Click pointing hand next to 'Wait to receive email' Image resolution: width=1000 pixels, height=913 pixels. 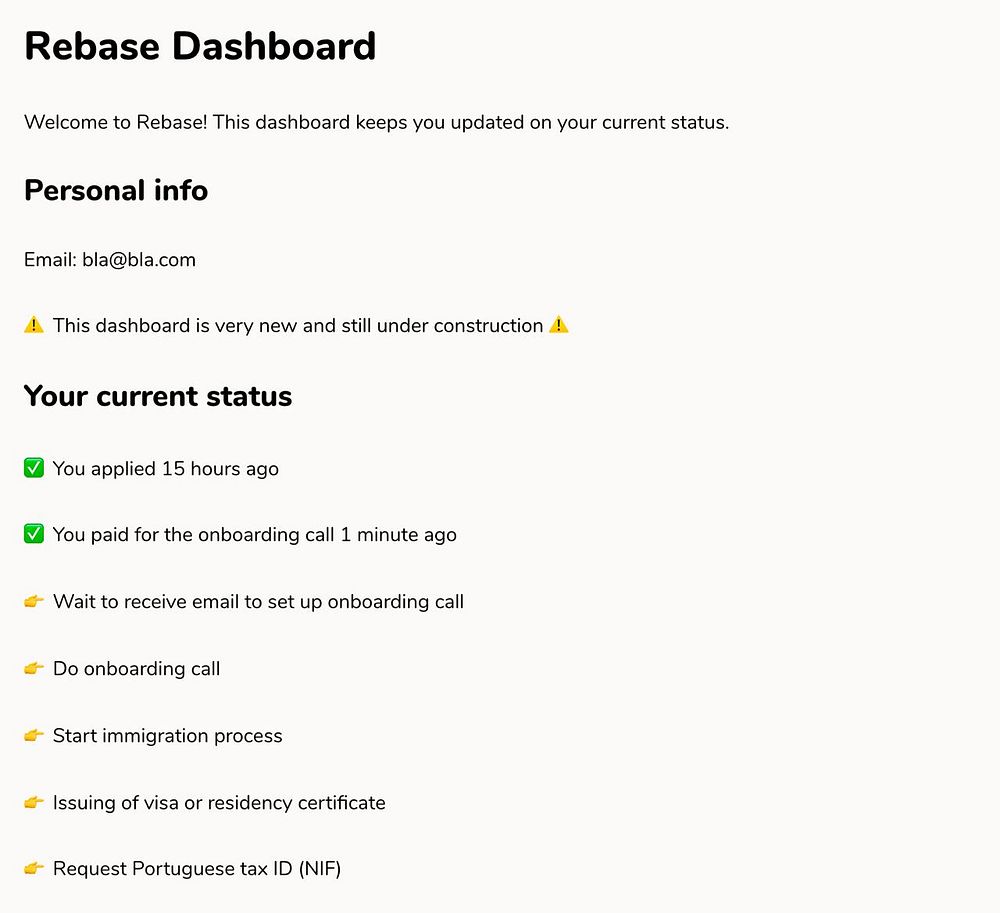click(34, 601)
